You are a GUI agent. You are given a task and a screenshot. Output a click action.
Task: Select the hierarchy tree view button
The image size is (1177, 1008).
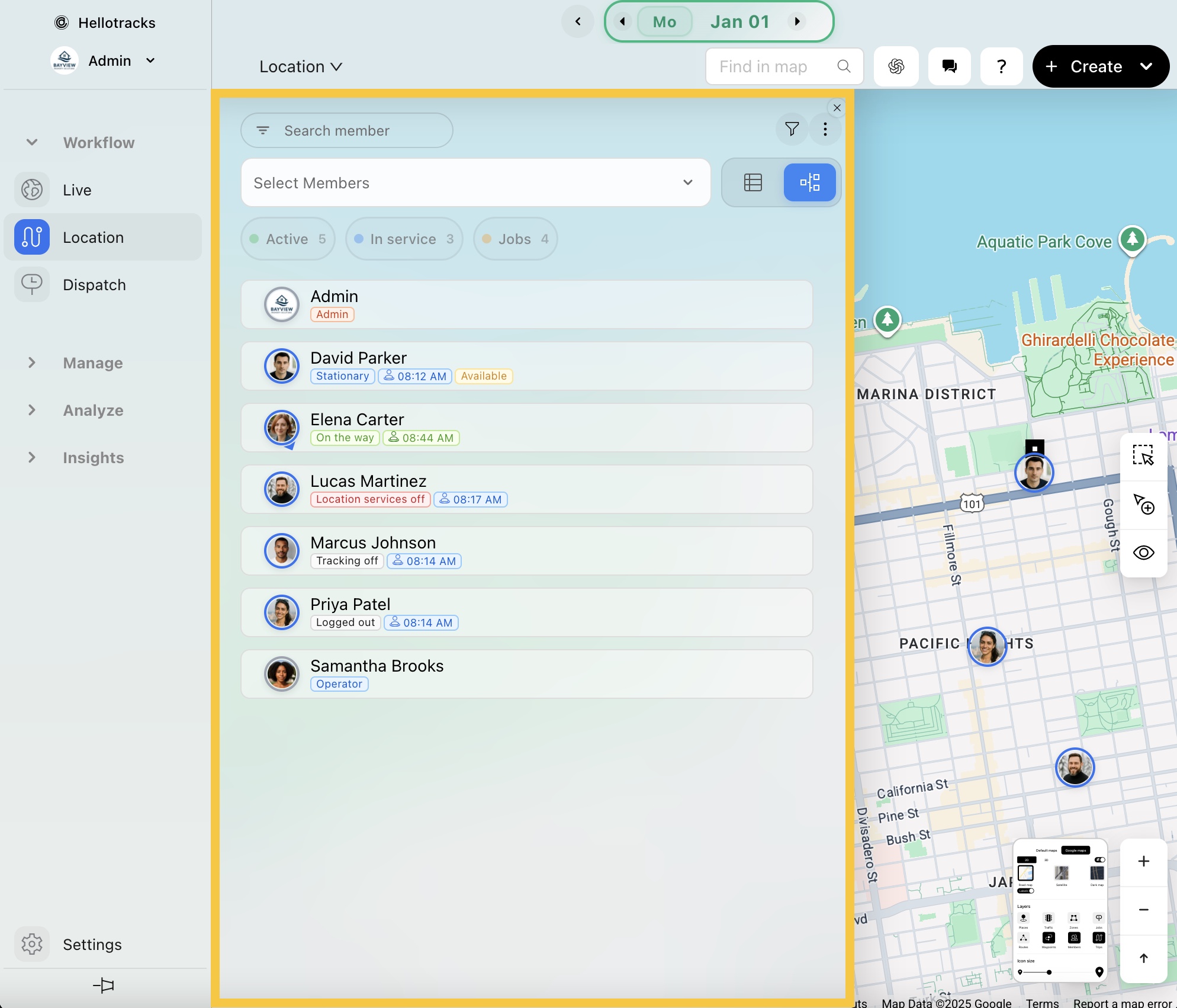pos(809,182)
